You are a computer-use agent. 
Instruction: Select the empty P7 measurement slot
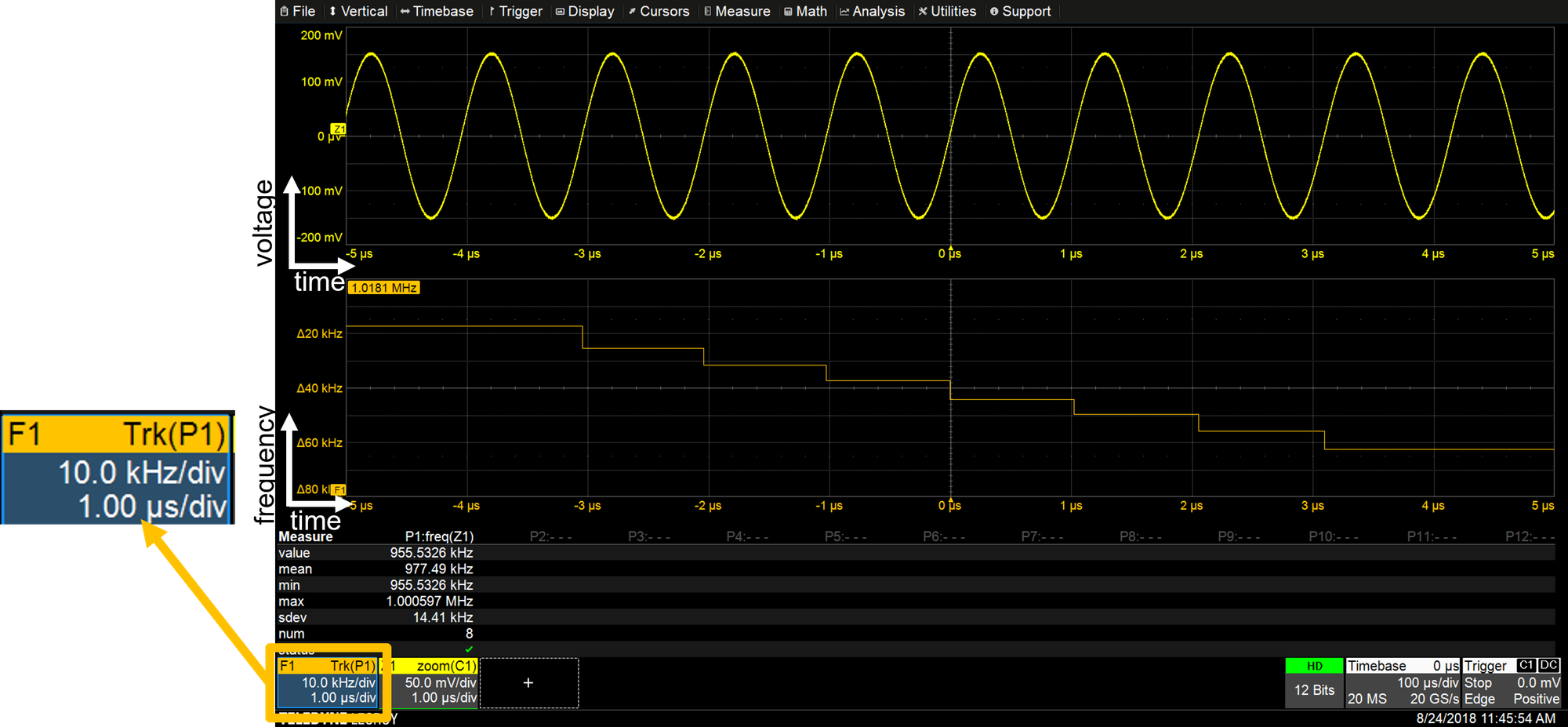pyautogui.click(x=1043, y=537)
